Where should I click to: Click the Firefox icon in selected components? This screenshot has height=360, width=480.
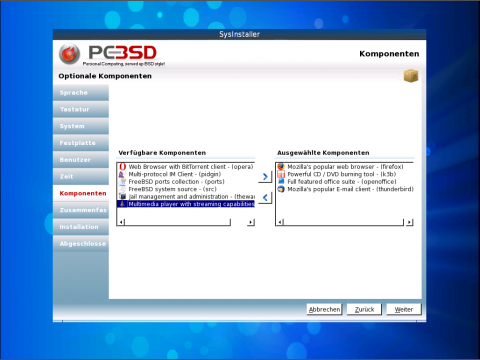(x=281, y=166)
